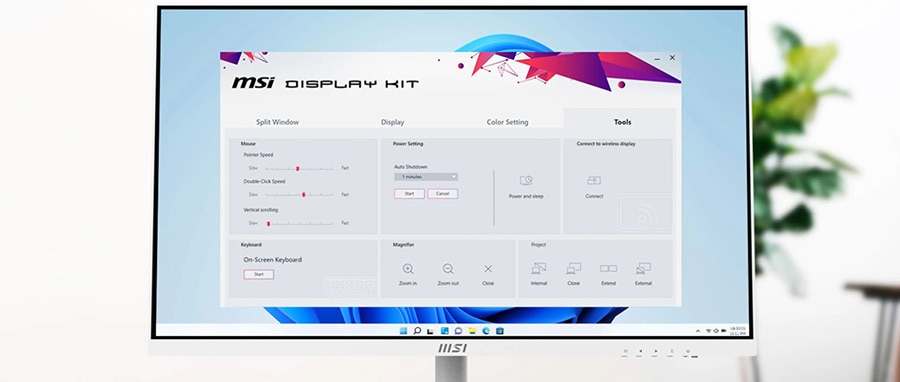Select the Internal projection mode icon
Viewport: 900px width, 382px height.
(x=539, y=268)
